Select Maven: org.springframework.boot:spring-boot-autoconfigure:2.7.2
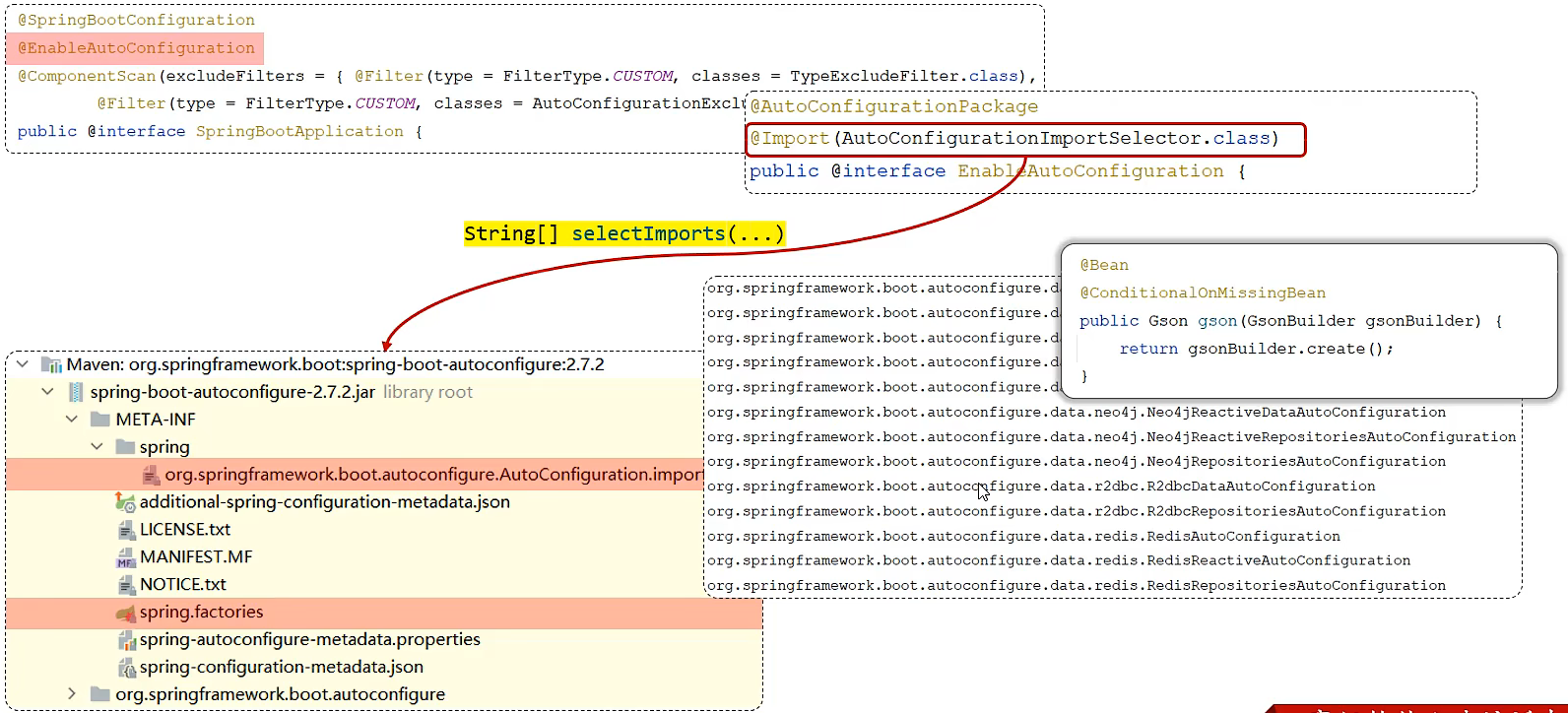This screenshot has height=713, width=1568. click(335, 364)
